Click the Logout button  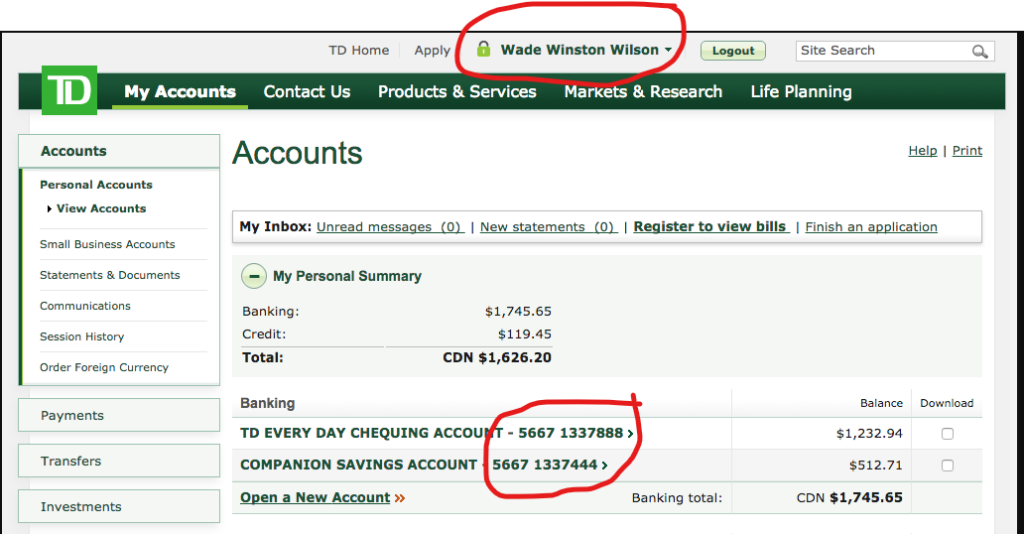(733, 51)
